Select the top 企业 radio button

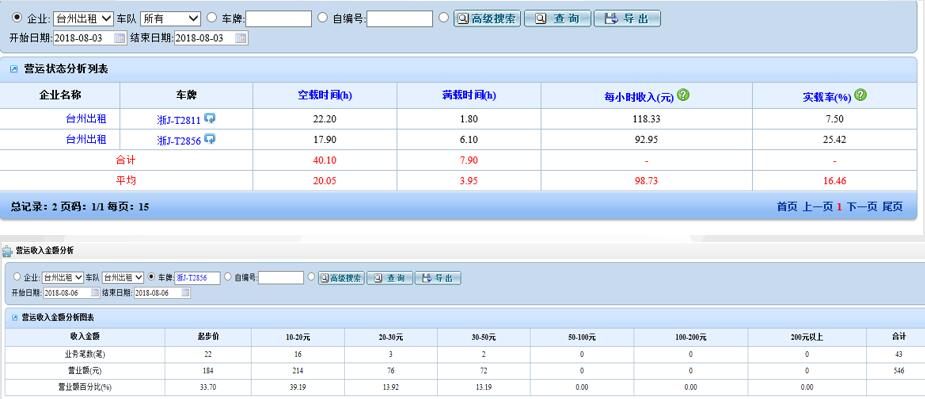point(18,17)
